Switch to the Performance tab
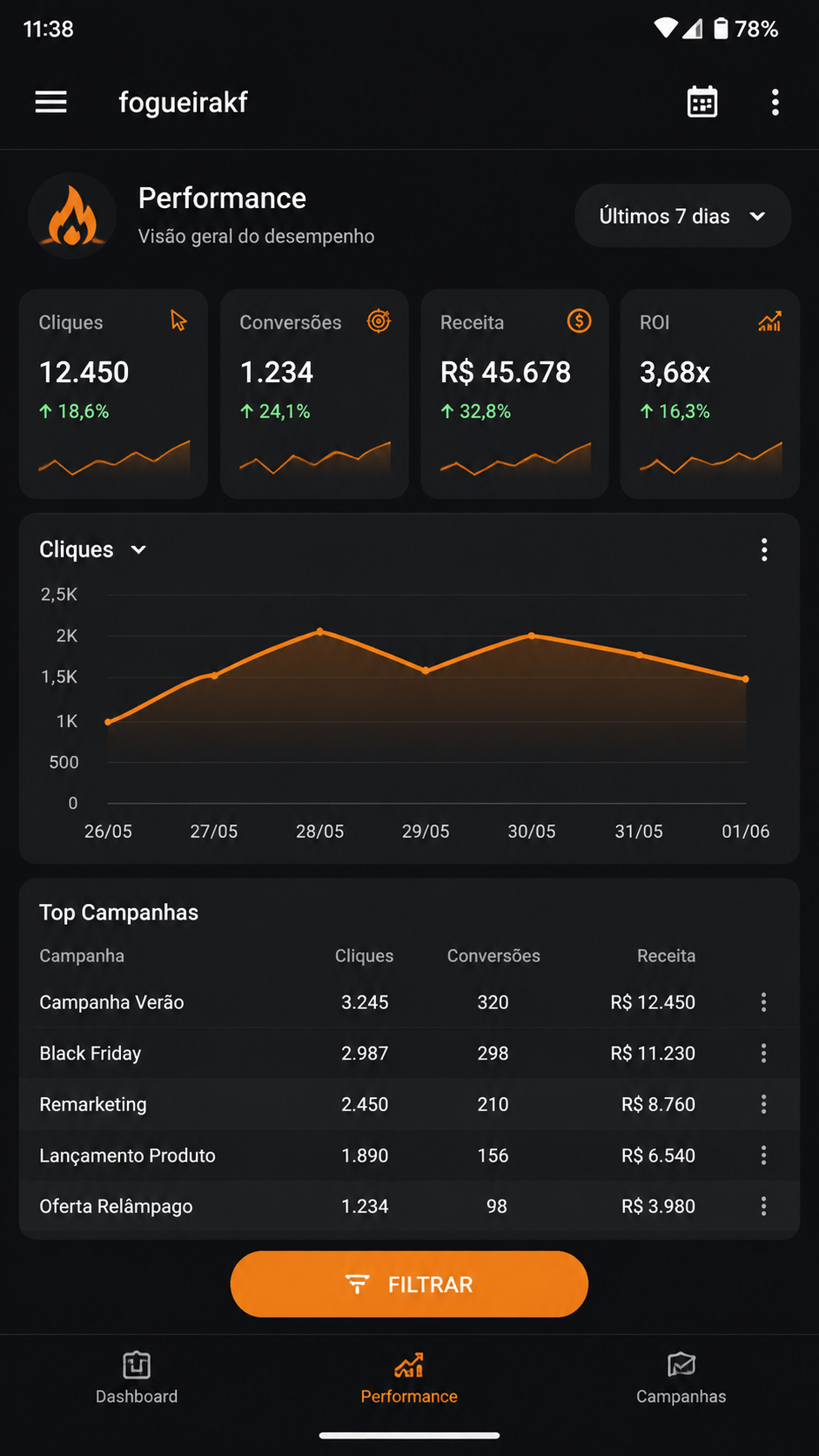 409,1378
